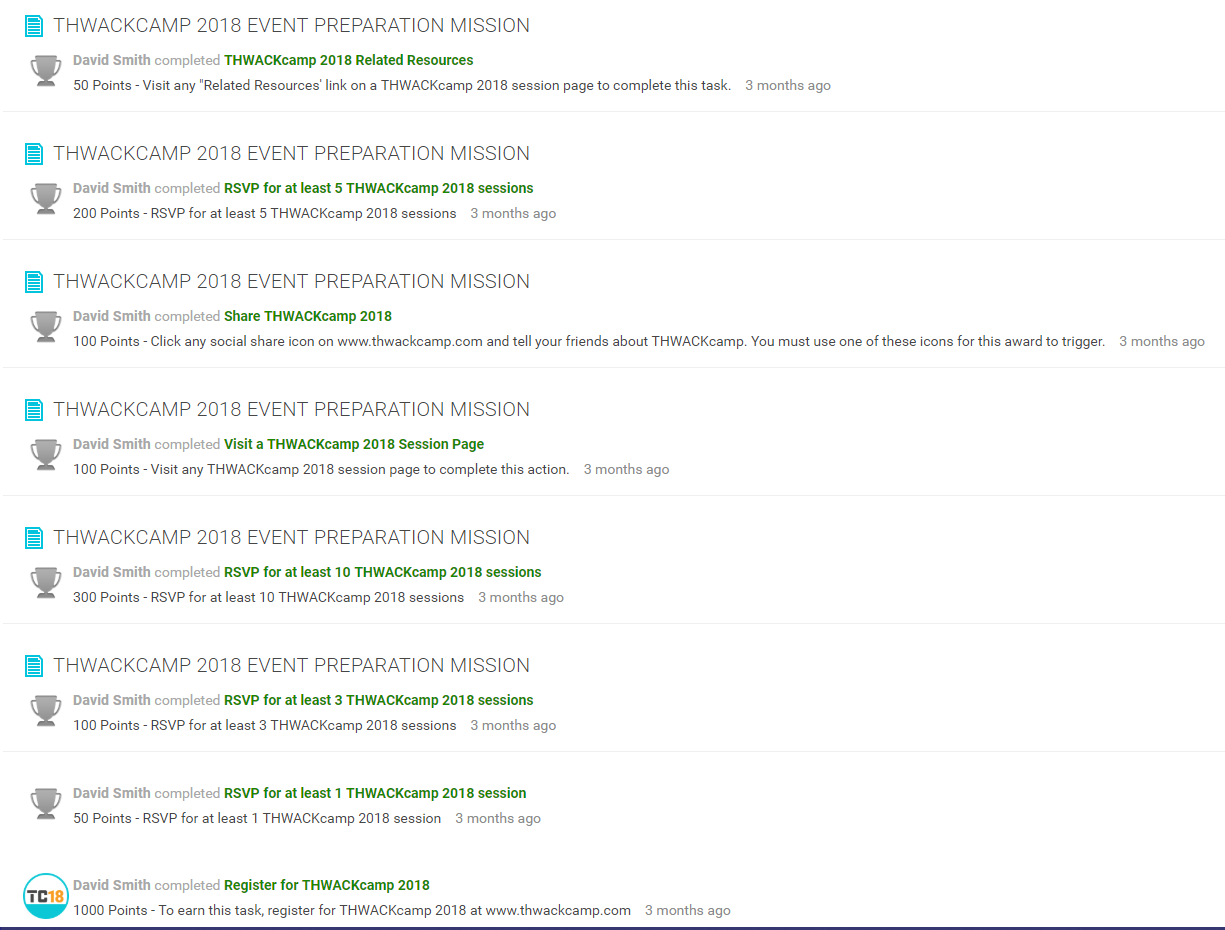Click the 3 months ago timestamp on the Share THWACKcamp entry
The width and height of the screenshot is (1225, 930).
tap(1162, 342)
